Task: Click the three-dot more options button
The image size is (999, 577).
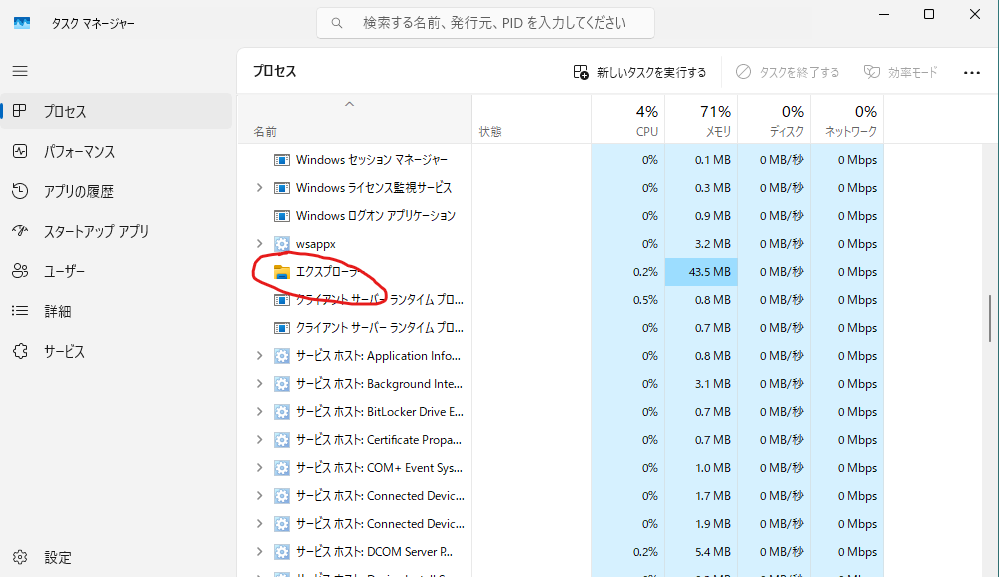Action: tap(971, 72)
